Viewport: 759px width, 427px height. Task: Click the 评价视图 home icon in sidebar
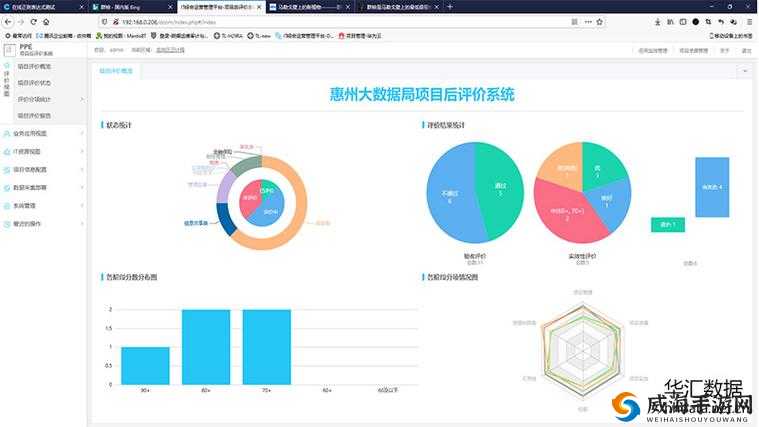[x=7, y=65]
